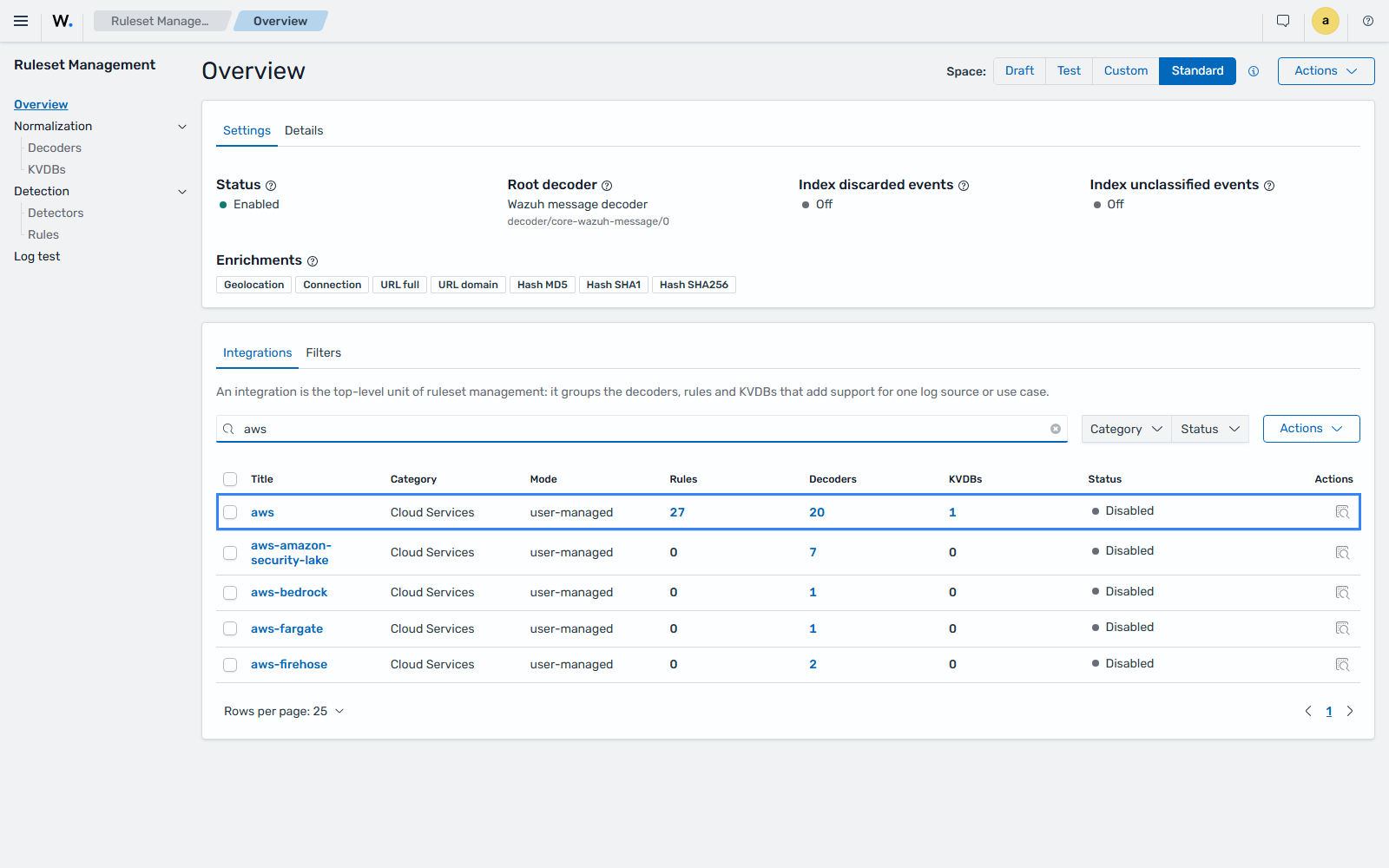Open the 20 decoders link for aws
Image resolution: width=1389 pixels, height=868 pixels.
click(817, 512)
